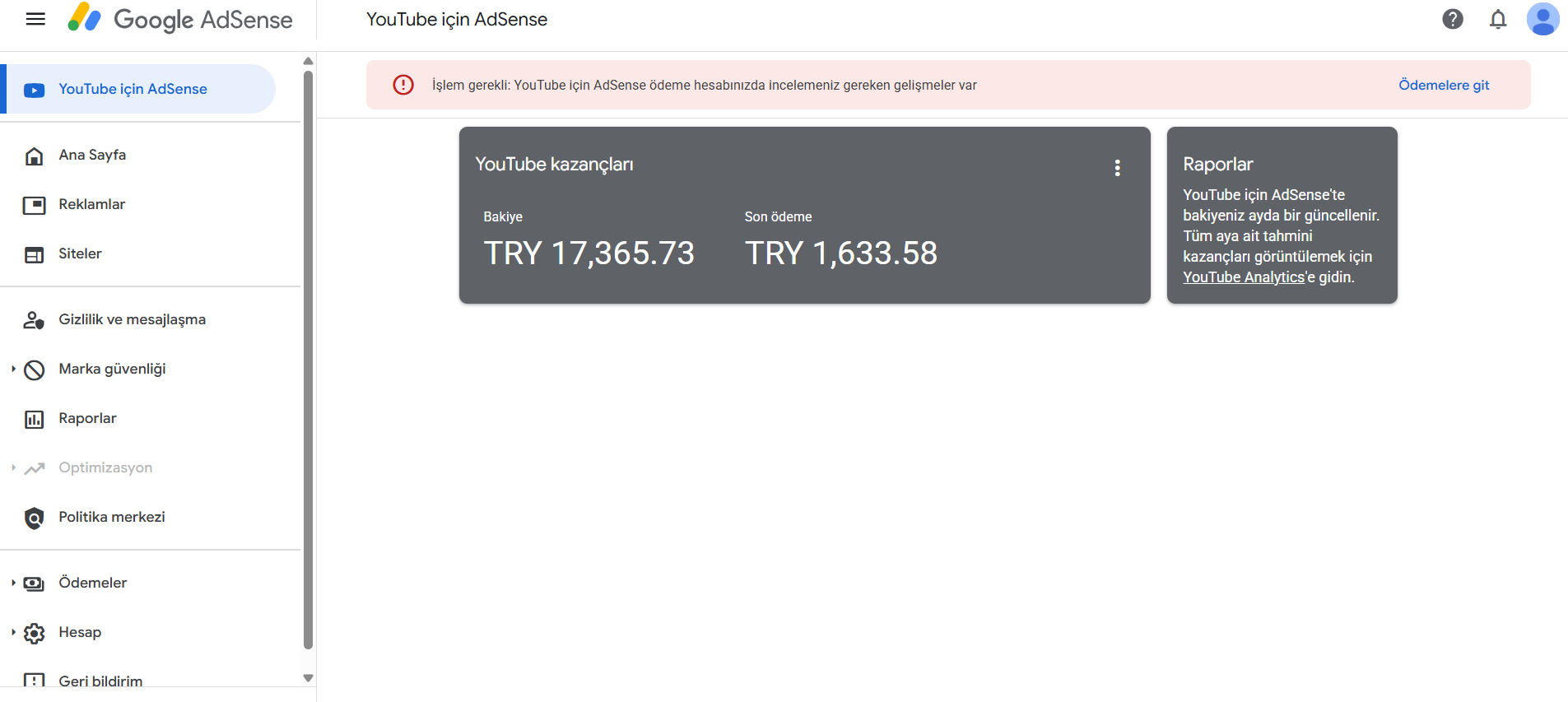Open the notifications bell
The image size is (1568, 702).
1498,19
